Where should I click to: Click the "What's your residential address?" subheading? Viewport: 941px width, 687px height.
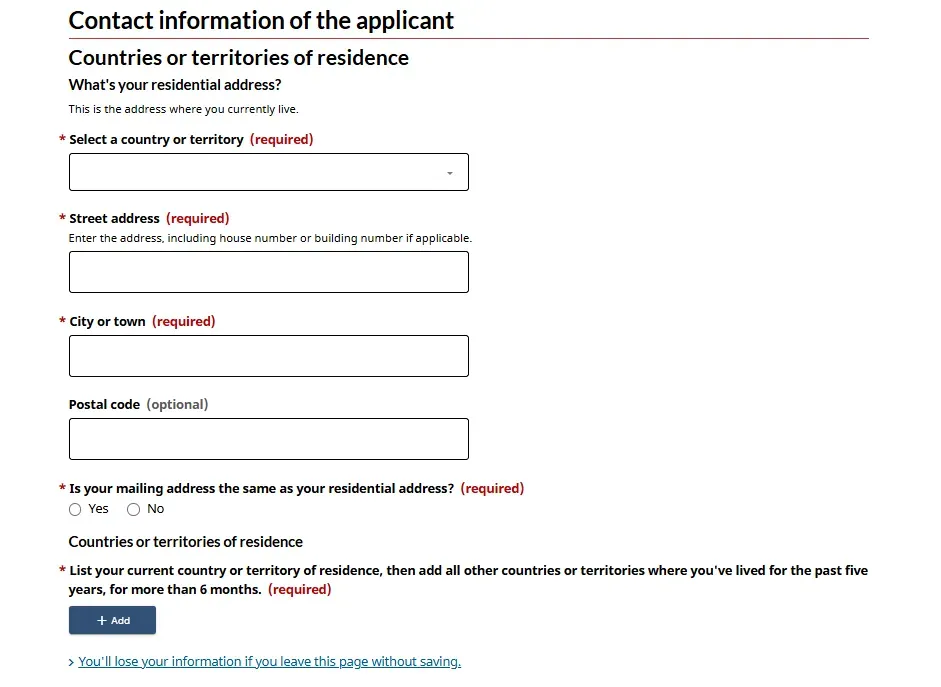(x=175, y=85)
